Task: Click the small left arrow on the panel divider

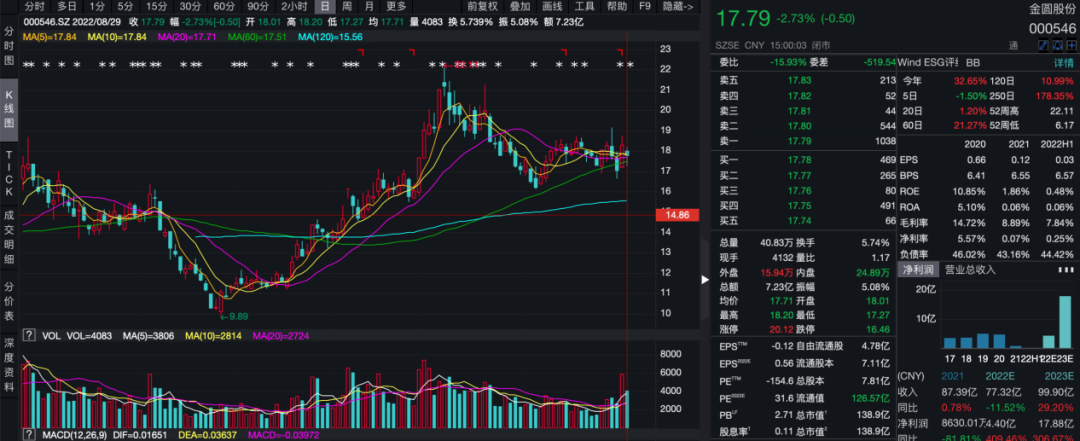Action: click(x=704, y=279)
